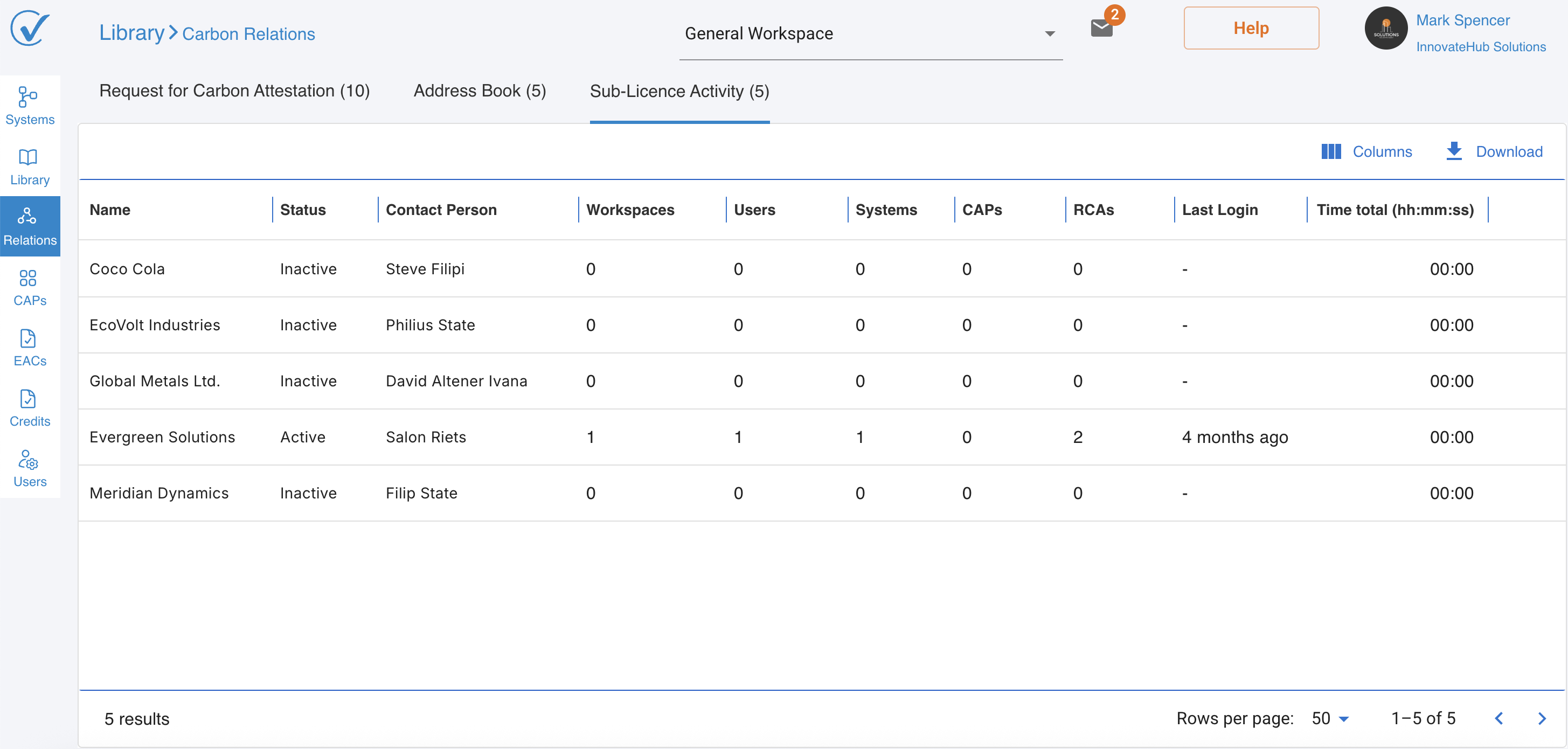Click the checkmark app logo

click(29, 28)
